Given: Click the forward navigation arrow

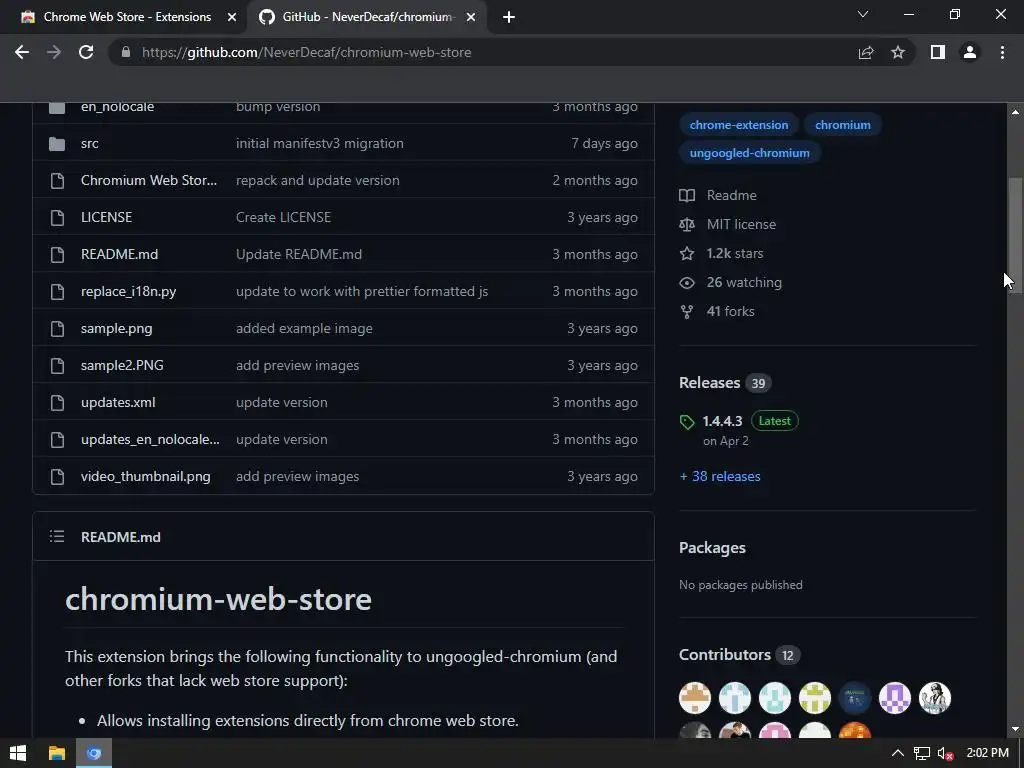Looking at the screenshot, I should pyautogui.click(x=54, y=52).
